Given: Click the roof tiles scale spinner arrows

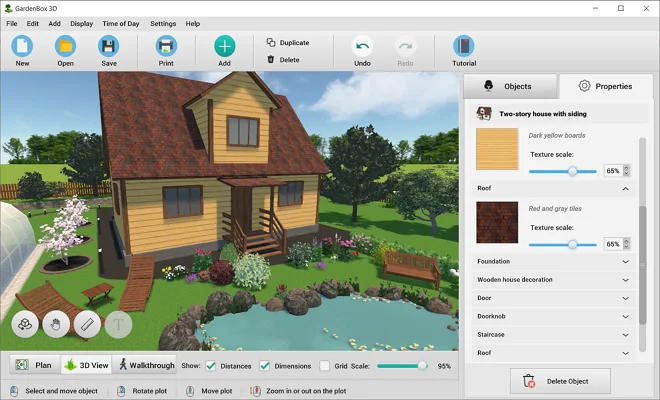Looking at the screenshot, I should [x=626, y=244].
